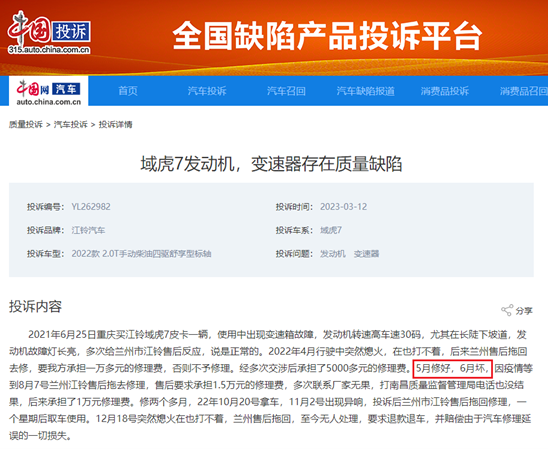Screen dimensions: 548x449
Task: Click the banner title 全国缺陷产品投诉平台
Action: click(327, 36)
